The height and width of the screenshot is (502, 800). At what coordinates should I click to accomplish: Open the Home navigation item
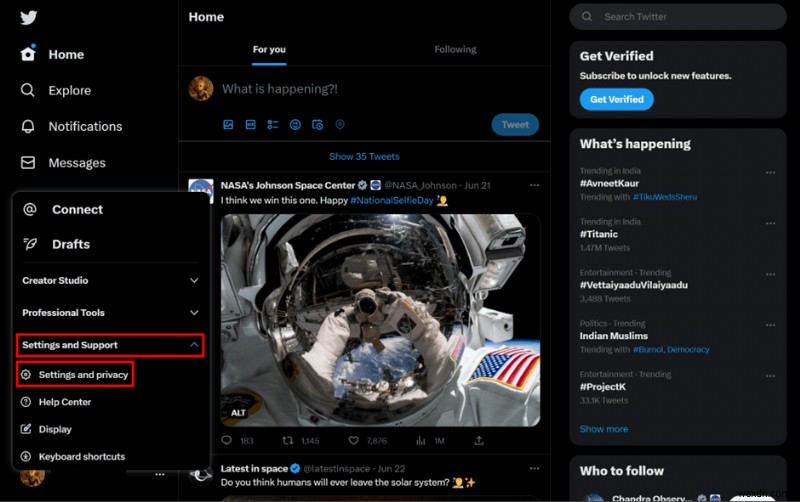coord(52,54)
